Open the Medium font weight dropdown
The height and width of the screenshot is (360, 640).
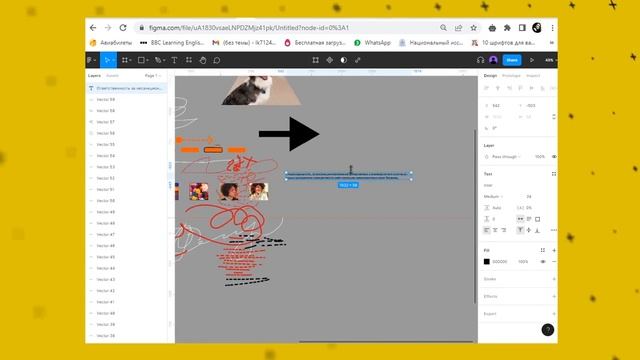[x=493, y=197]
